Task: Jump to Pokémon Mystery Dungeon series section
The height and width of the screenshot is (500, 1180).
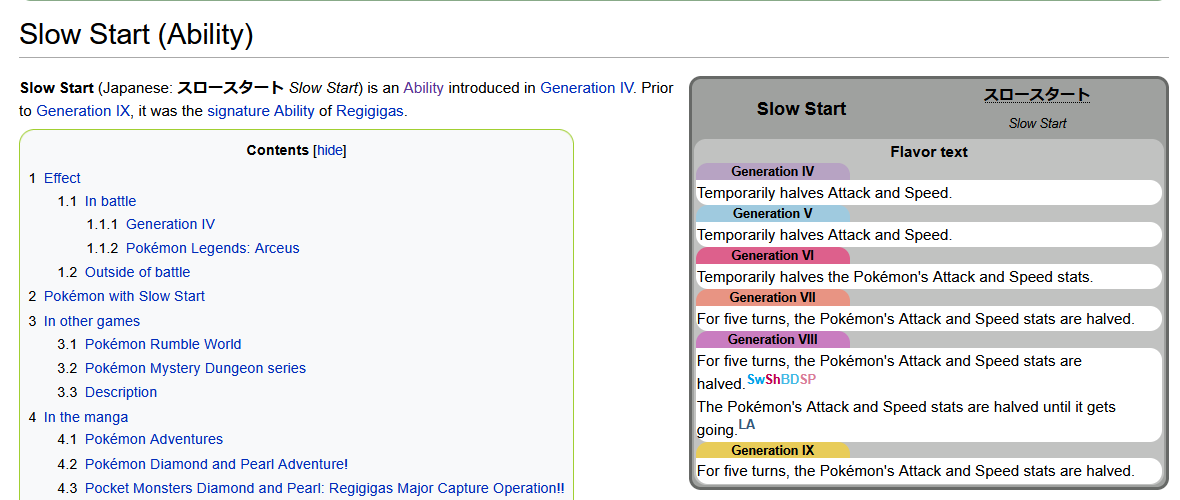Action: pyautogui.click(x=195, y=368)
